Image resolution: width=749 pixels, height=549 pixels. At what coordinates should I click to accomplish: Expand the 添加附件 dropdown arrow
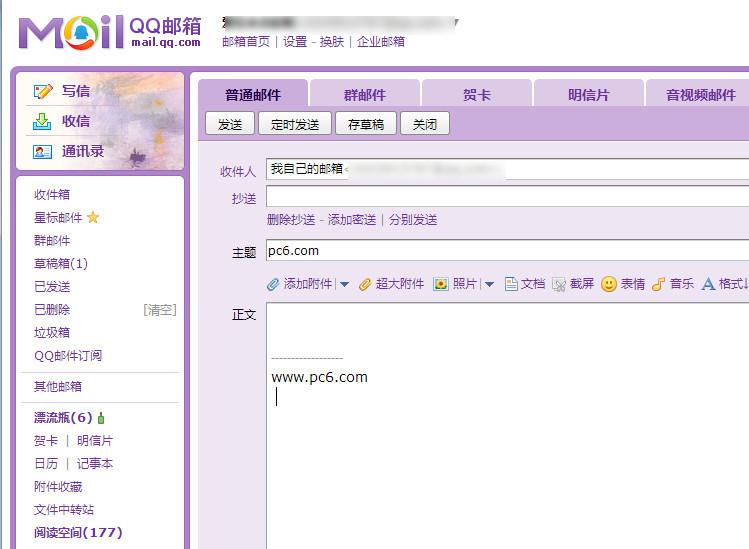pyautogui.click(x=344, y=285)
